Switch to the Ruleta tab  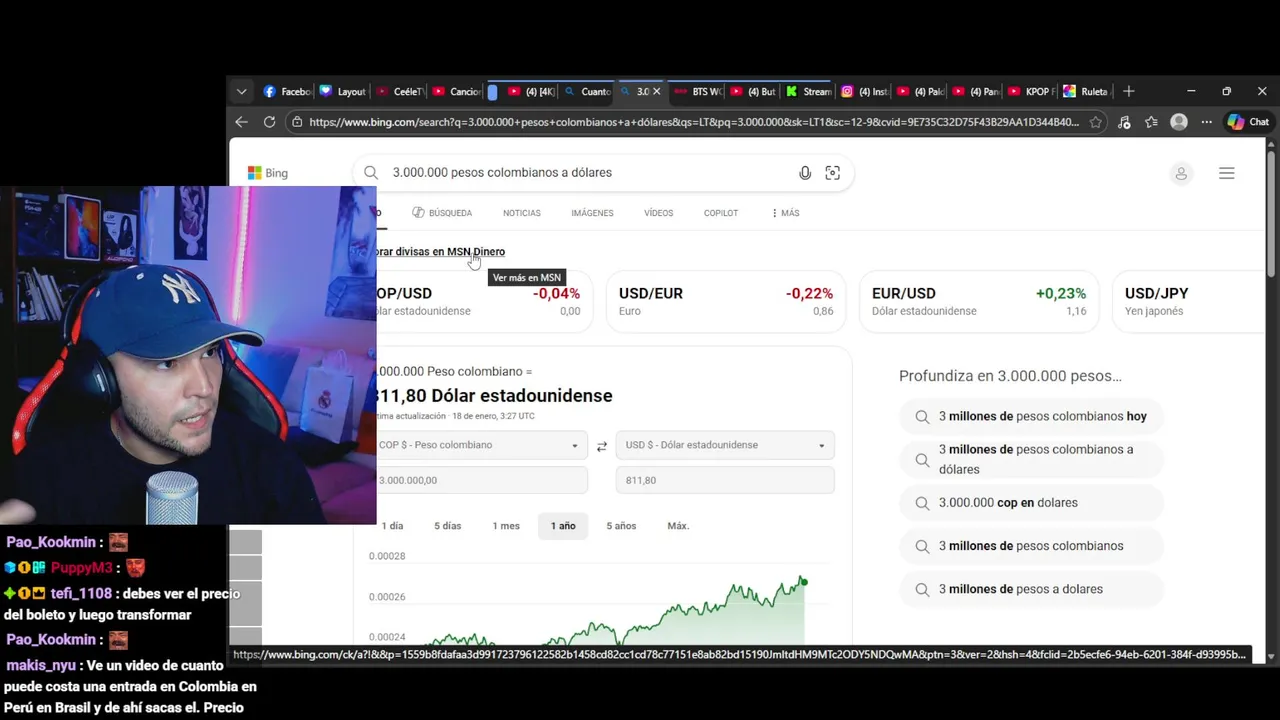1086,91
